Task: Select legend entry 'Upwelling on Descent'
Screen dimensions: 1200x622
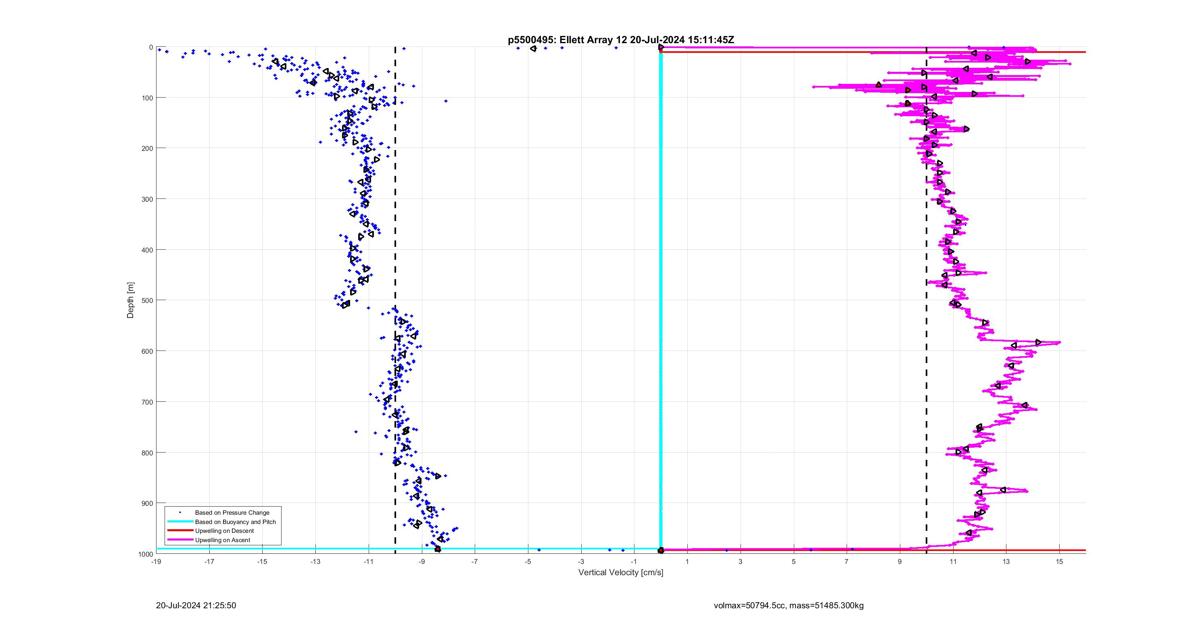Action: 225,531
